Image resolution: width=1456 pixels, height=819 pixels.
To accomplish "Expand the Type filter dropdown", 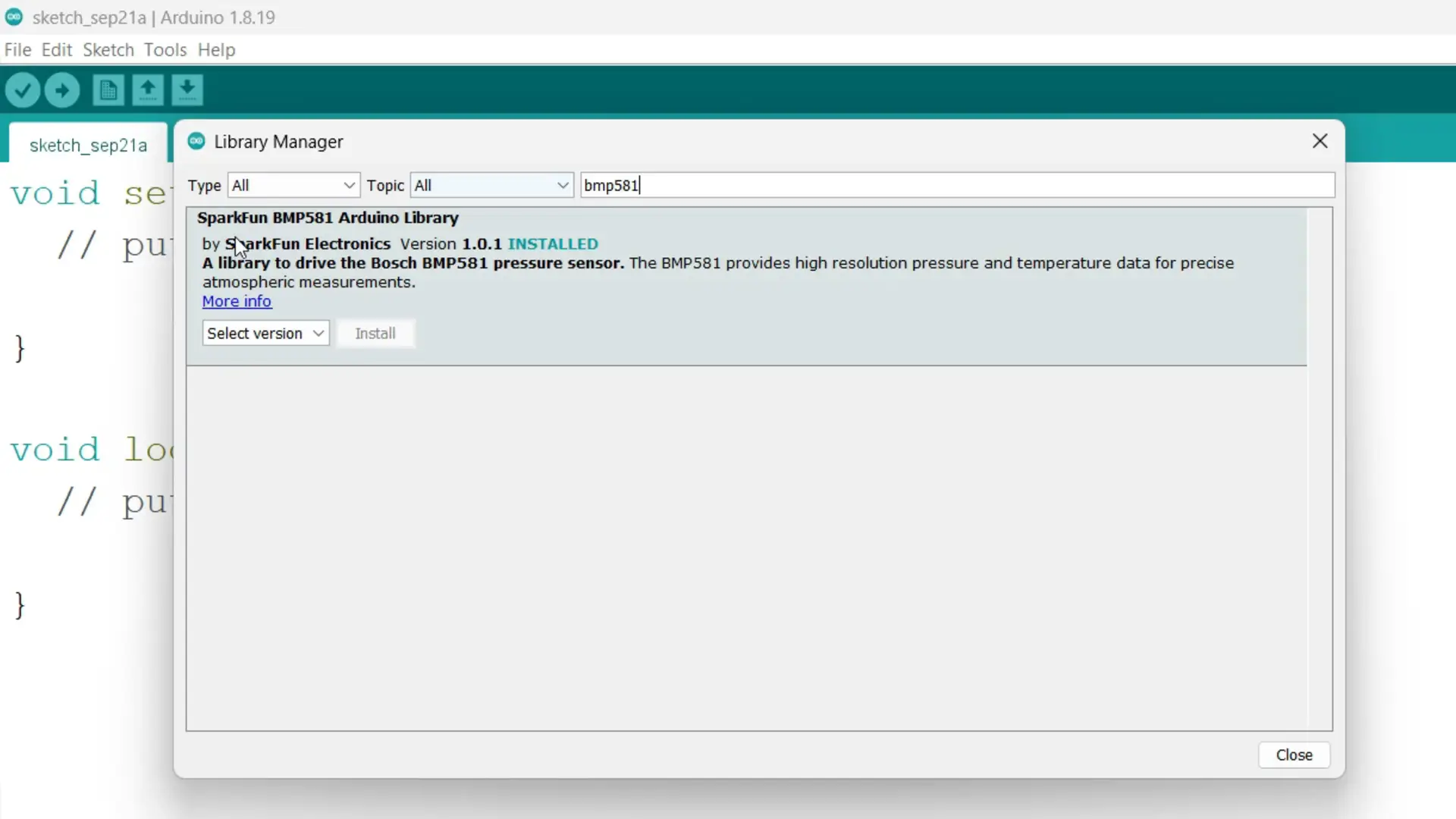I will click(x=293, y=185).
